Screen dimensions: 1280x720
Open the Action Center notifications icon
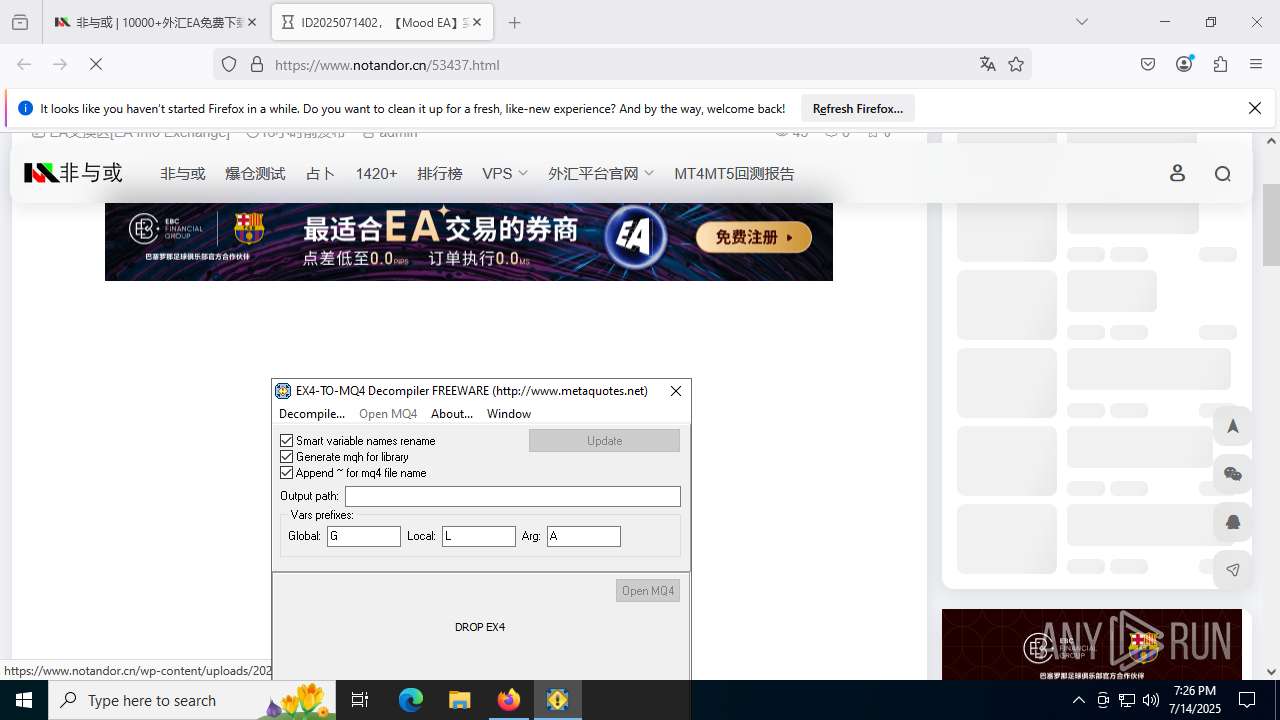tap(1247, 700)
